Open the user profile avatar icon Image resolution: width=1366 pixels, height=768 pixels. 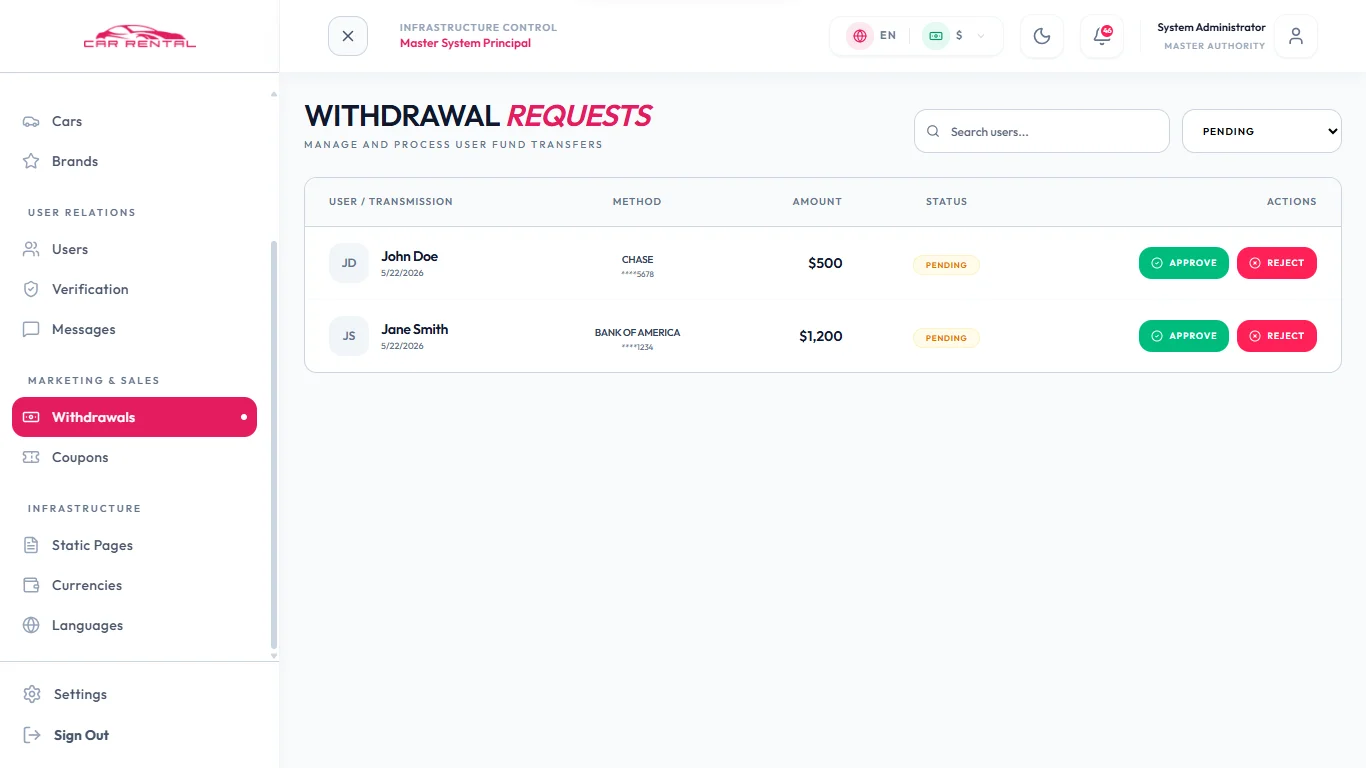coord(1296,36)
